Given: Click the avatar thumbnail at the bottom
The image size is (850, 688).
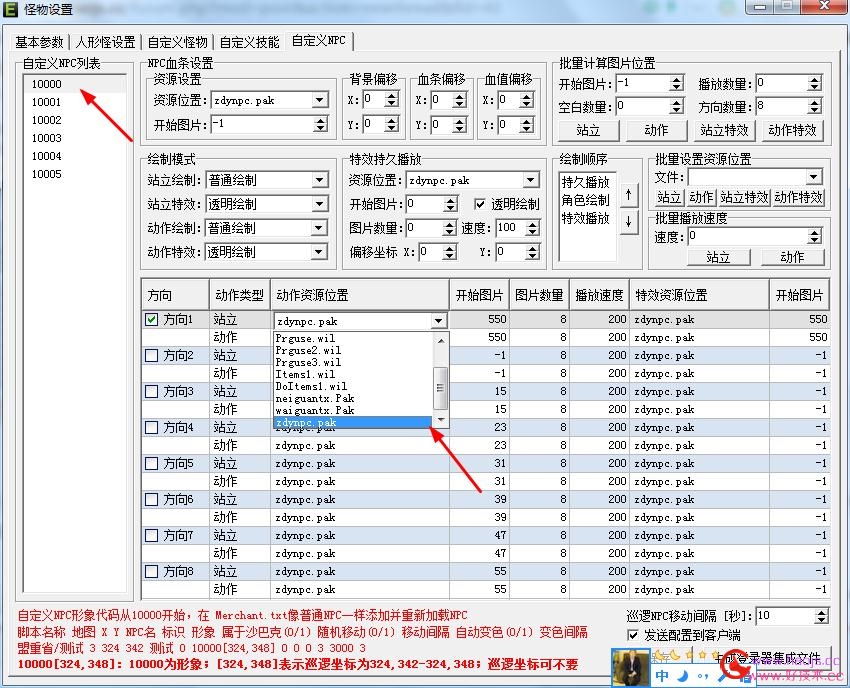Looking at the screenshot, I should click(x=630, y=668).
